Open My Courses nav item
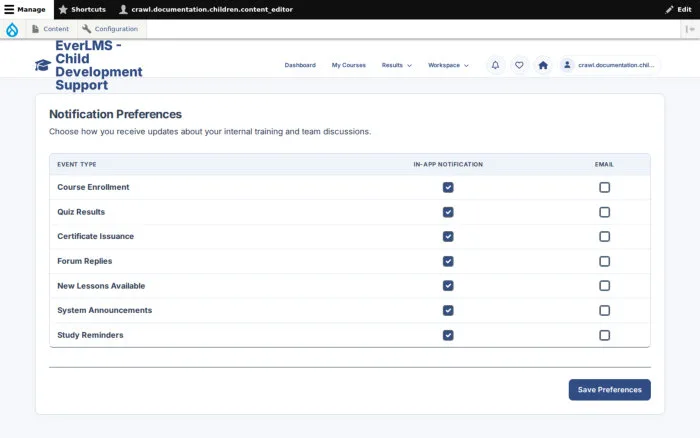This screenshot has width=700, height=438. coord(349,65)
